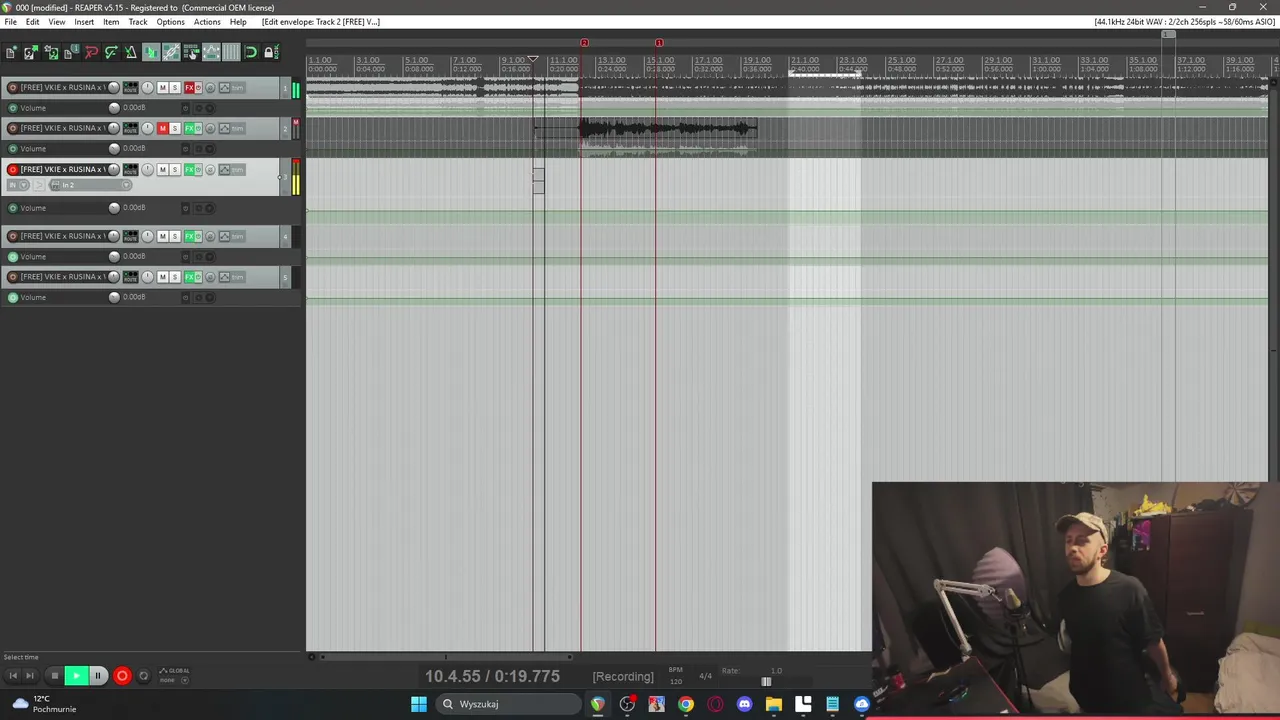Open the Track menu
Image resolution: width=1280 pixels, height=720 pixels.
click(x=138, y=22)
